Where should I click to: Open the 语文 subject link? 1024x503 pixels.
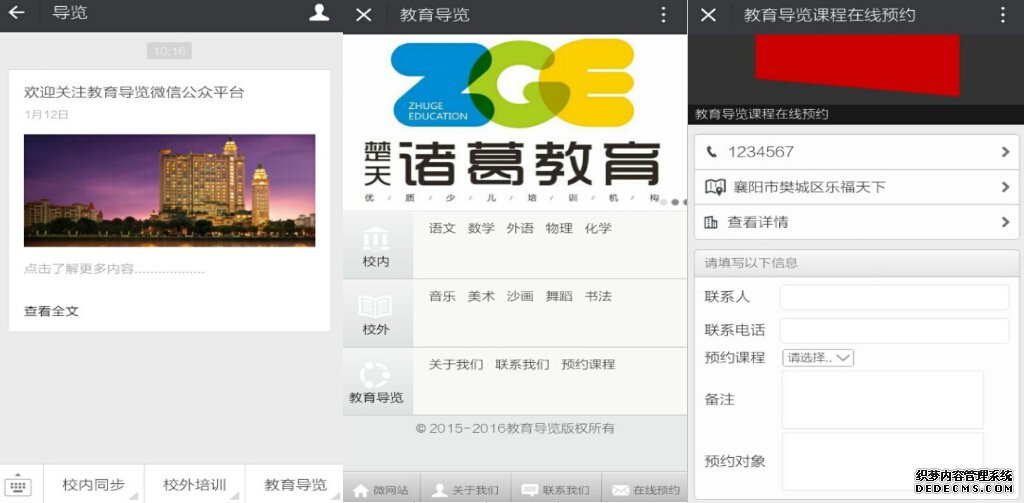pyautogui.click(x=442, y=229)
